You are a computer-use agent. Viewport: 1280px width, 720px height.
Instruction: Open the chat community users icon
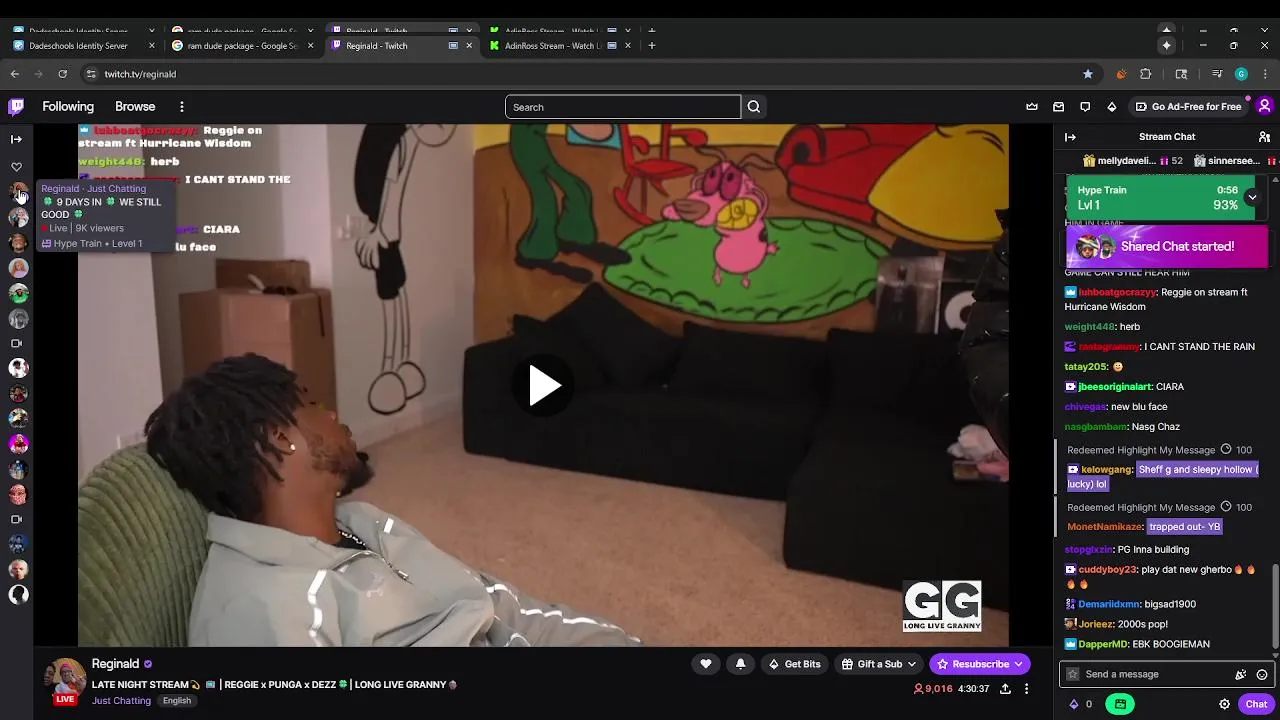tap(1264, 137)
